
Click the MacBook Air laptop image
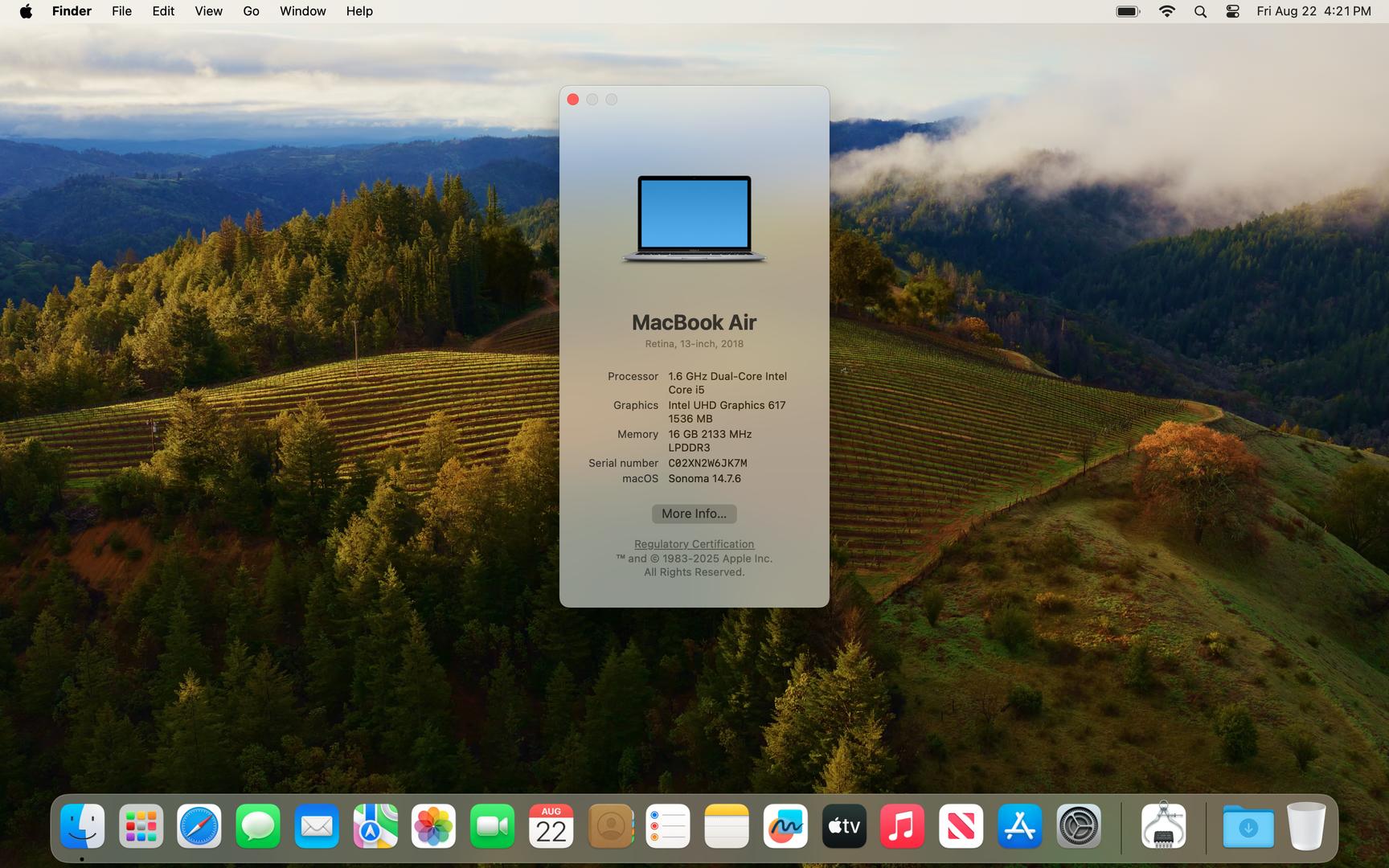(694, 219)
